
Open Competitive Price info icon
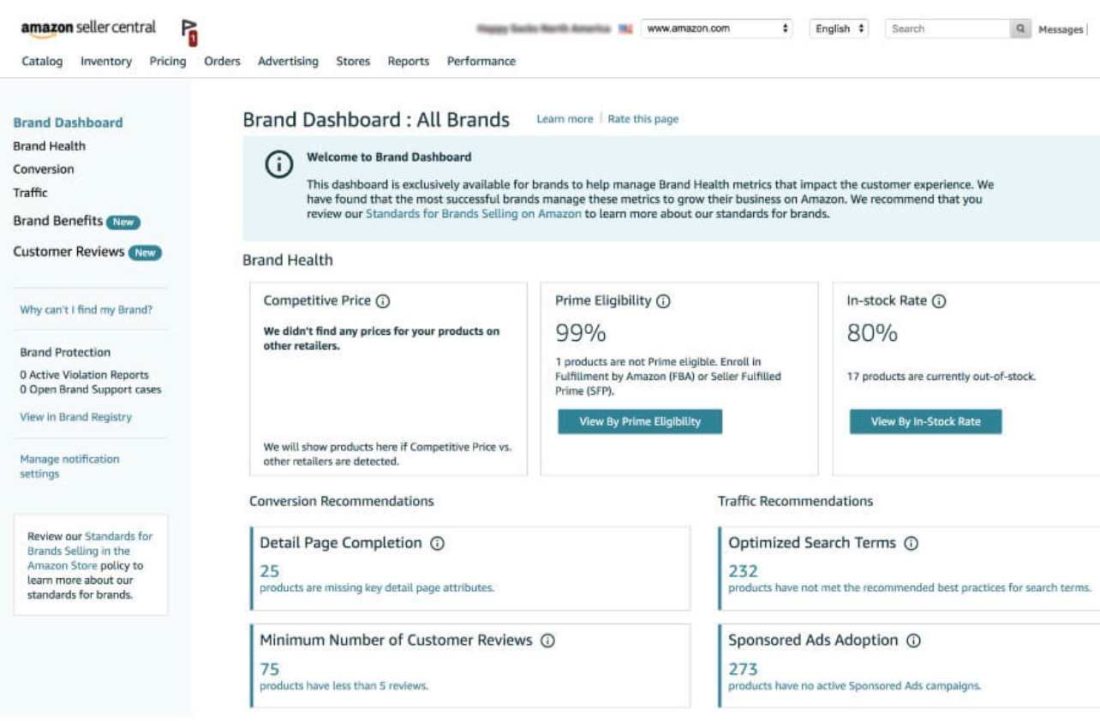point(383,301)
